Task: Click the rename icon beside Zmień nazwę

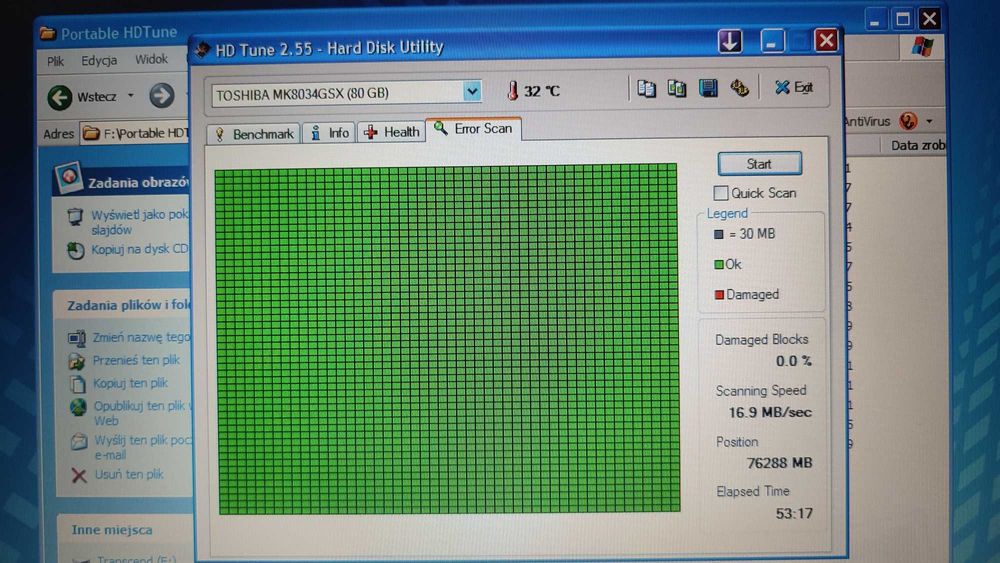Action: coord(77,338)
